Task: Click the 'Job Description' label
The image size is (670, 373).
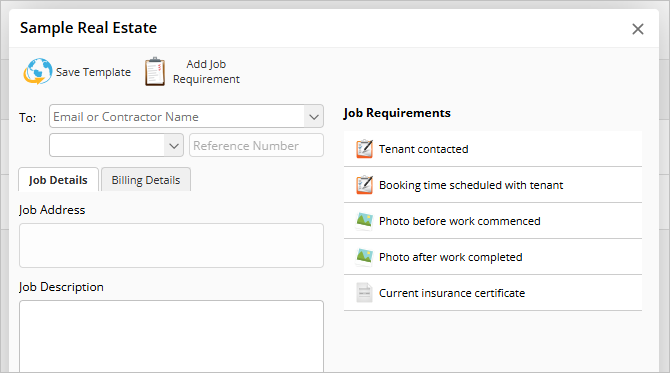Action: 61,287
